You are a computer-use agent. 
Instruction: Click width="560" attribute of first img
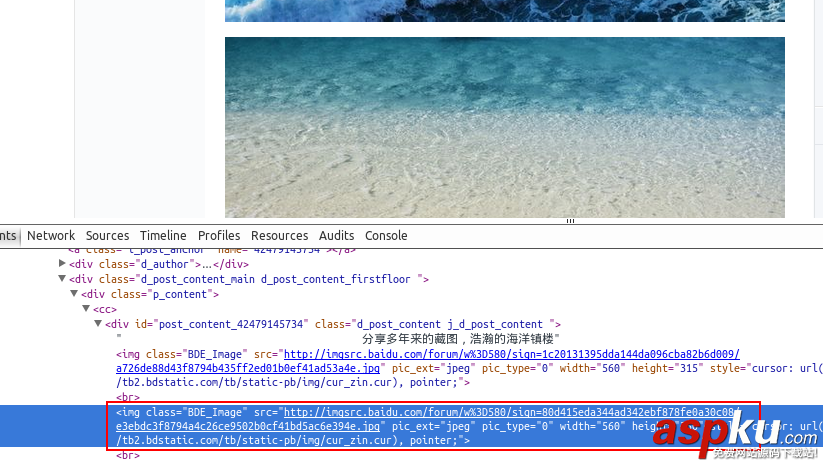pyautogui.click(x=593, y=368)
